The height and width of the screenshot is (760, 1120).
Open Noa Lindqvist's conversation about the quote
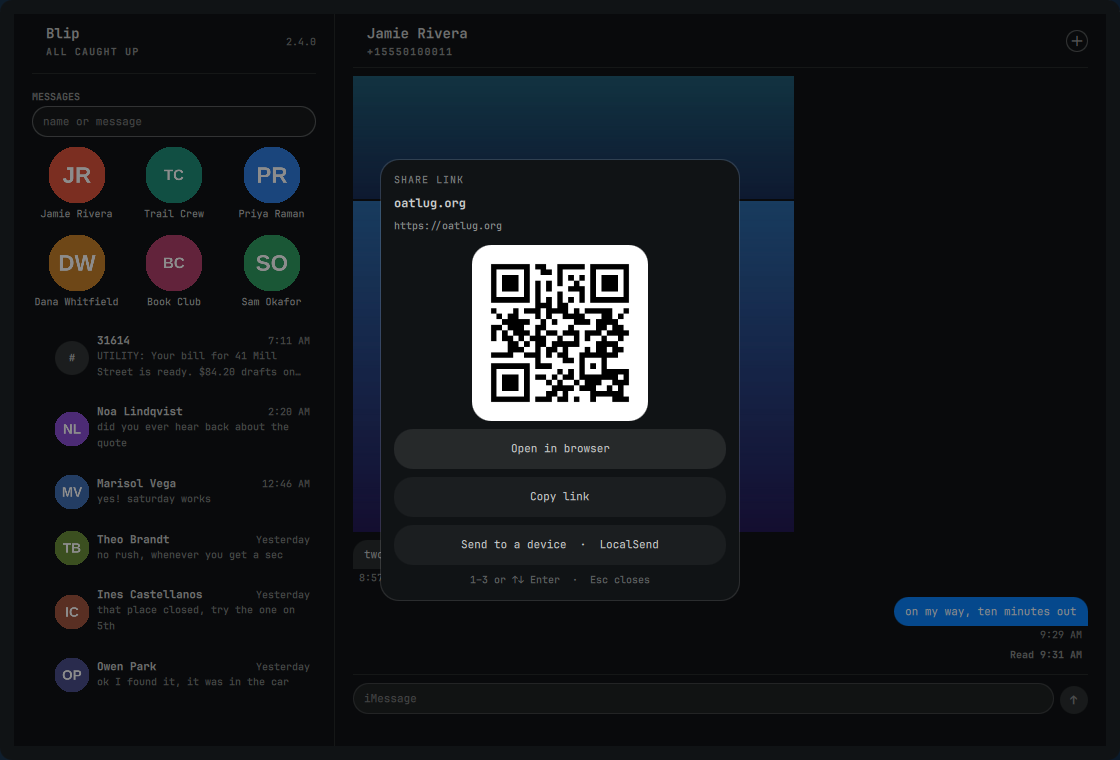click(174, 427)
